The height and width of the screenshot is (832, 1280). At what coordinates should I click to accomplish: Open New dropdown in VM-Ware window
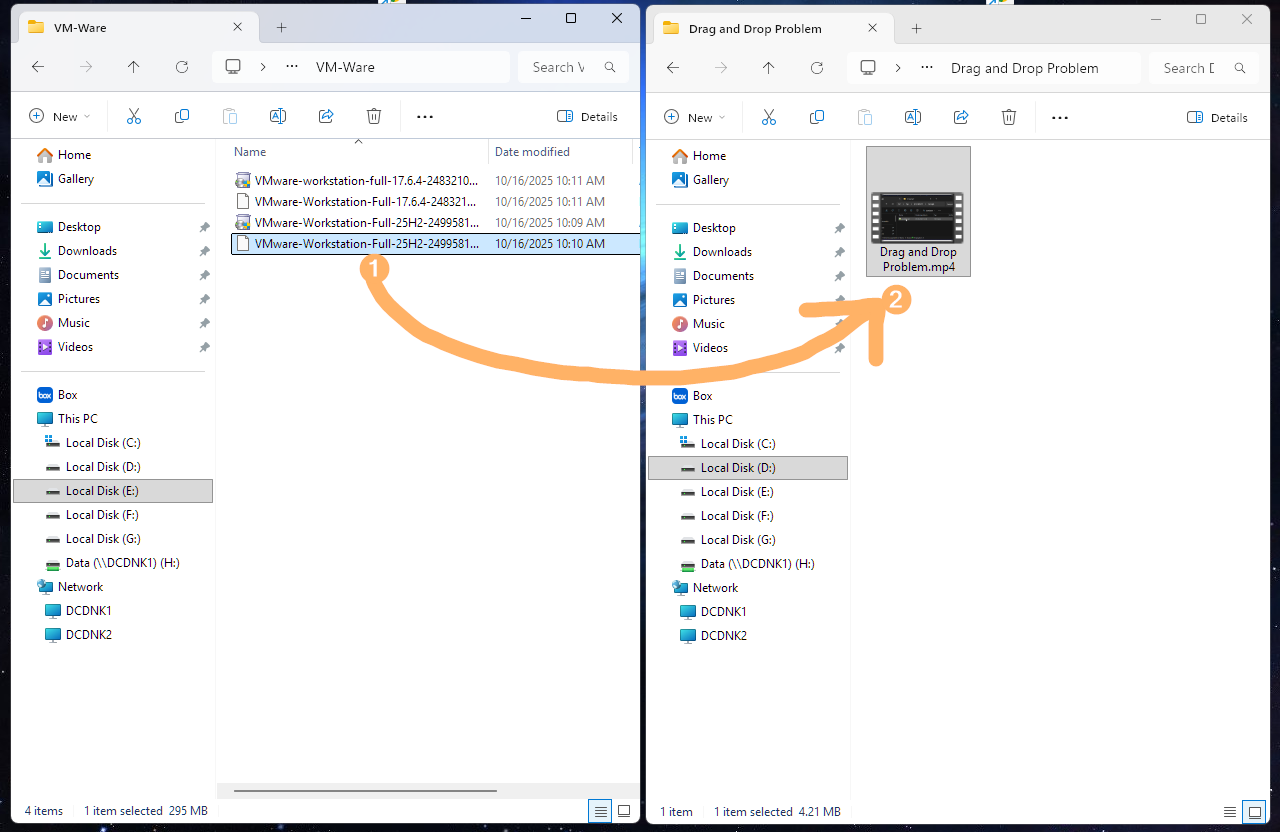click(60, 116)
